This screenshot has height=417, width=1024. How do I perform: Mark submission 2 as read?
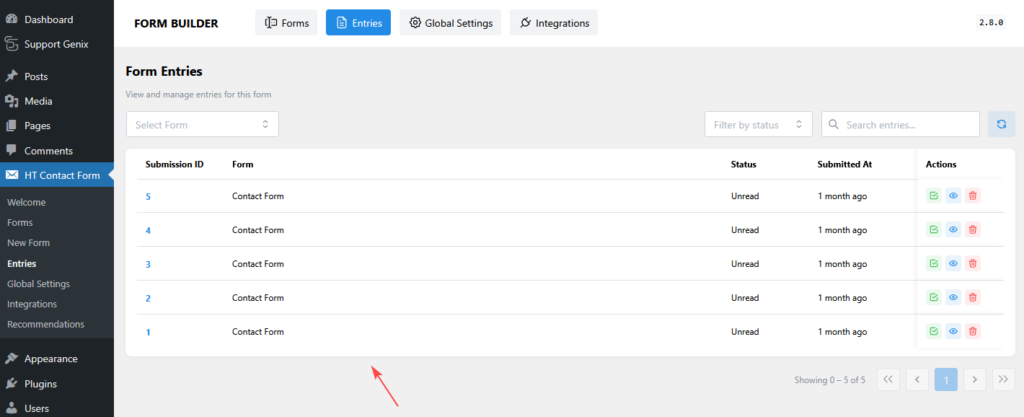click(x=933, y=297)
